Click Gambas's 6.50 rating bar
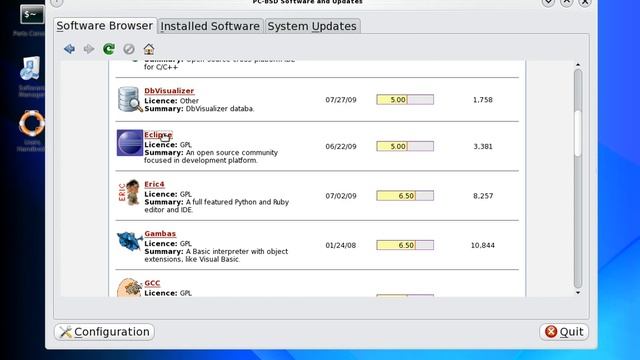The height and width of the screenshot is (360, 640). tap(405, 245)
